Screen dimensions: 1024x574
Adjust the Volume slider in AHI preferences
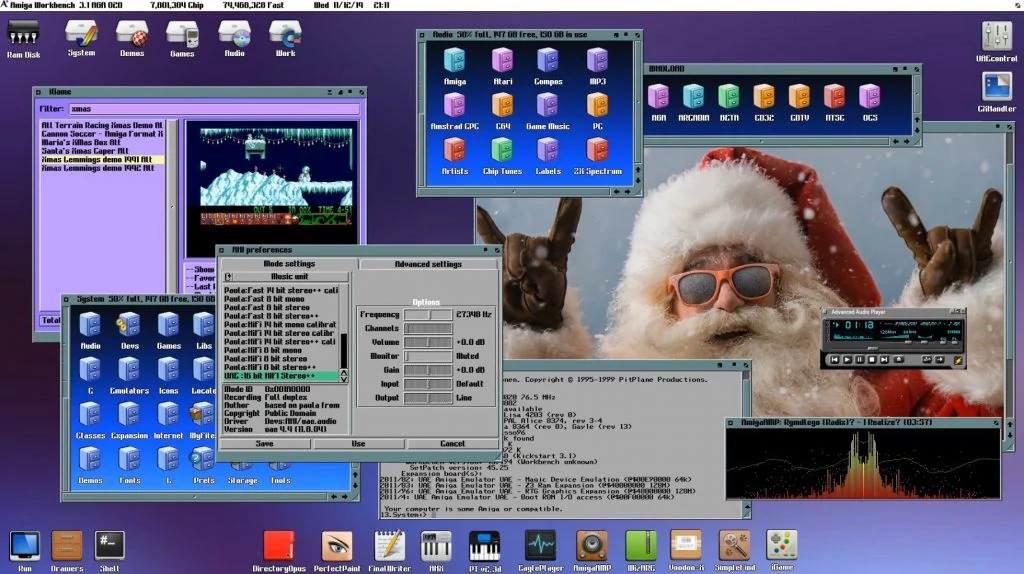pos(428,342)
